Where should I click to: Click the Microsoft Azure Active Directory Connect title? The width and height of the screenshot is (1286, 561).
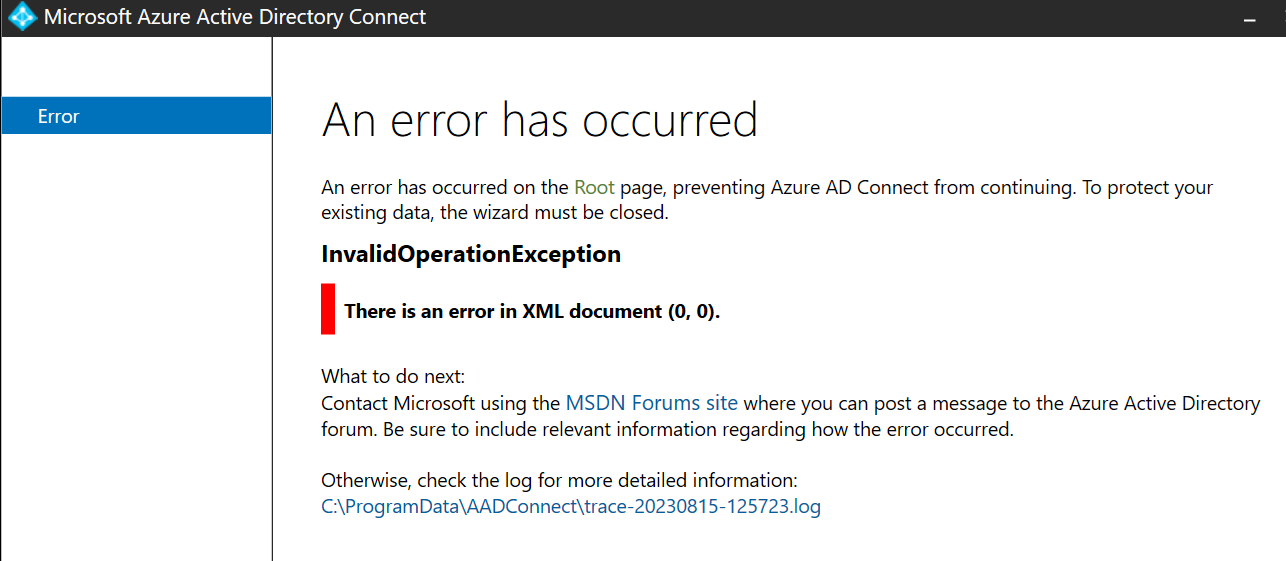point(235,17)
